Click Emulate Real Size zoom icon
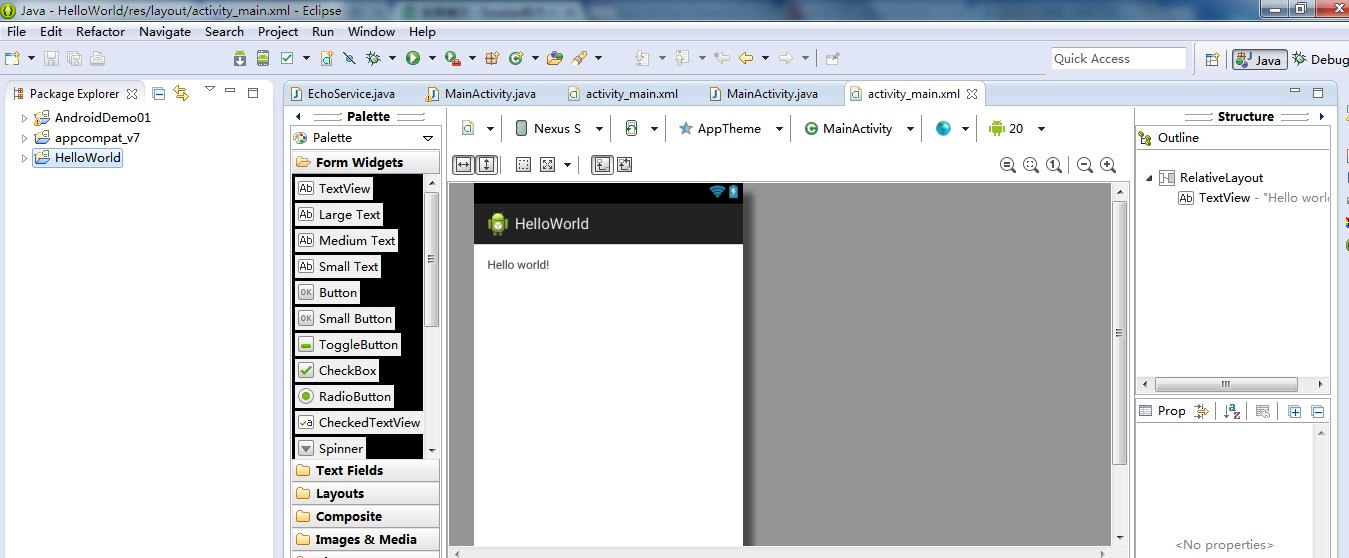This screenshot has height=558, width=1349. (x=1008, y=165)
